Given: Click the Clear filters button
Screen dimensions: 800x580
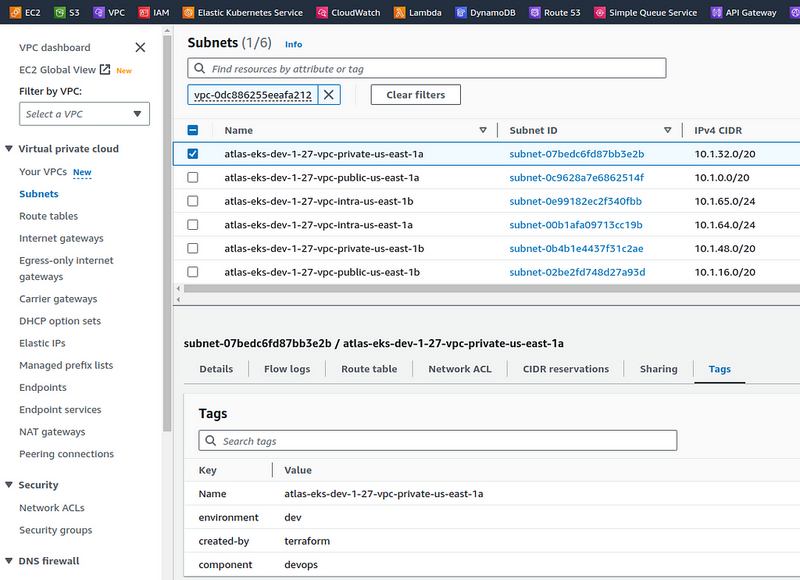Looking at the screenshot, I should pos(415,95).
